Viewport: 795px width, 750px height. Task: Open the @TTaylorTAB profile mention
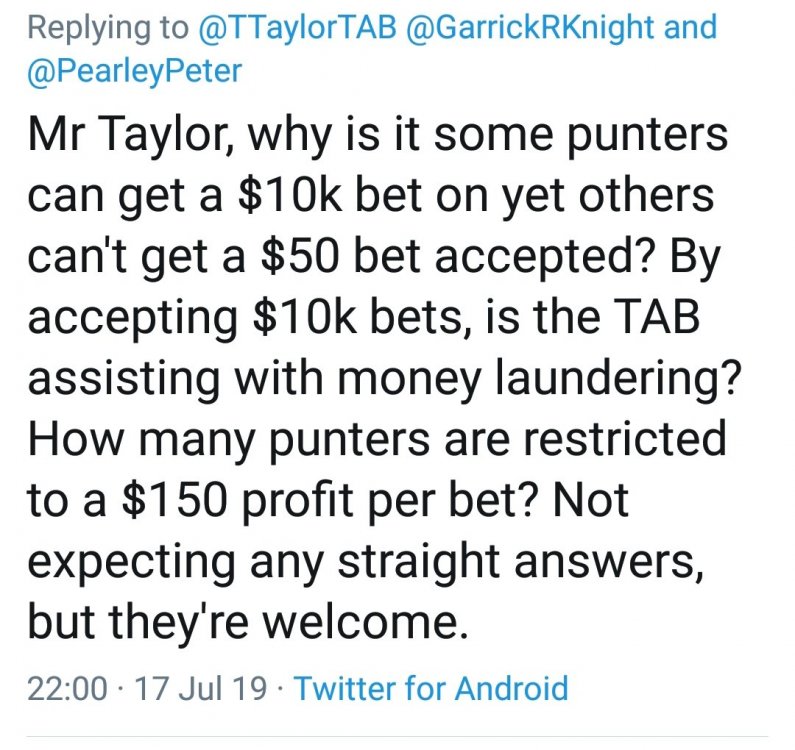click(x=283, y=27)
